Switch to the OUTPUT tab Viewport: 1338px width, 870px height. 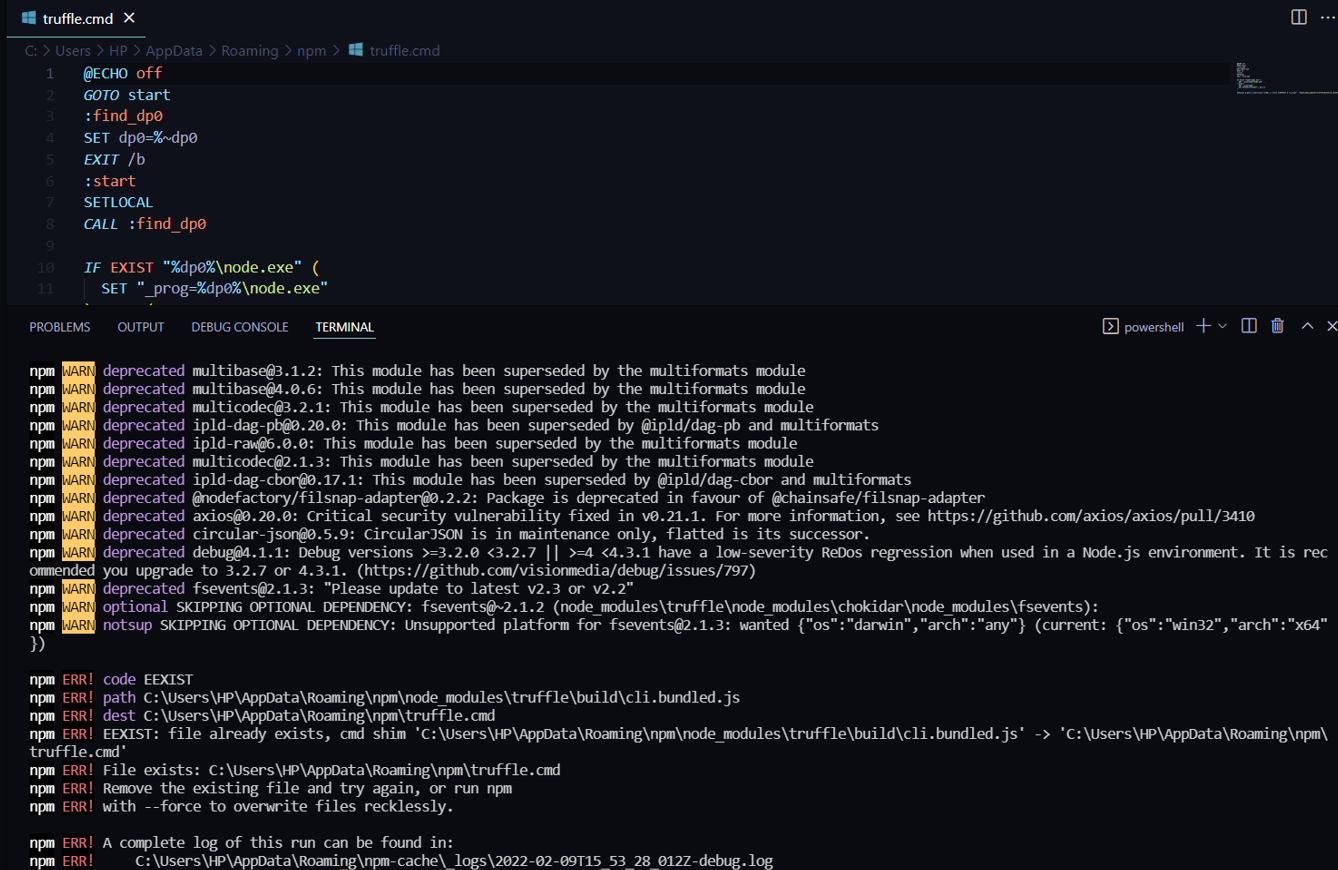pos(140,326)
